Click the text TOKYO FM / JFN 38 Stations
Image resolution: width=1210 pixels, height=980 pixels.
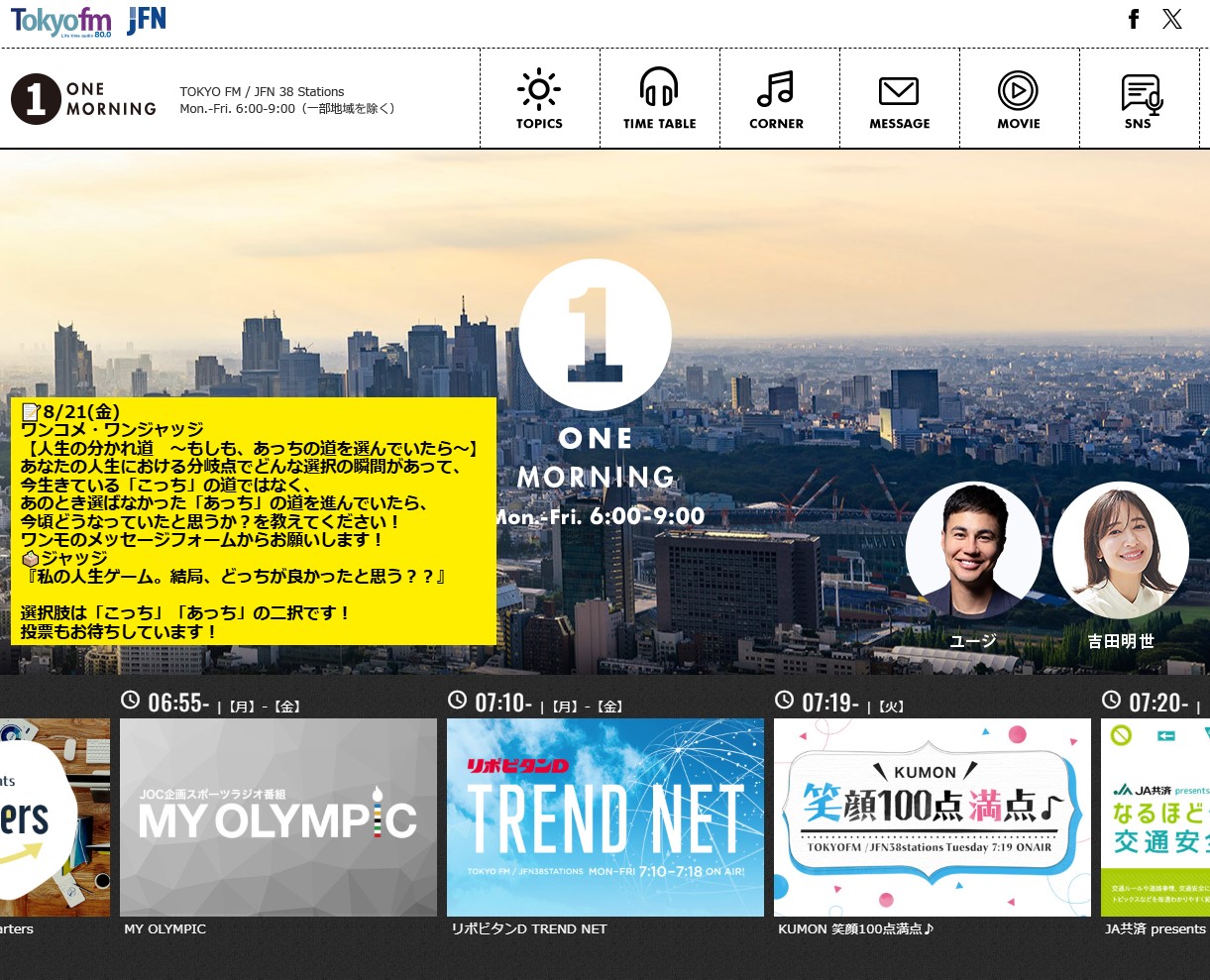pyautogui.click(x=262, y=91)
